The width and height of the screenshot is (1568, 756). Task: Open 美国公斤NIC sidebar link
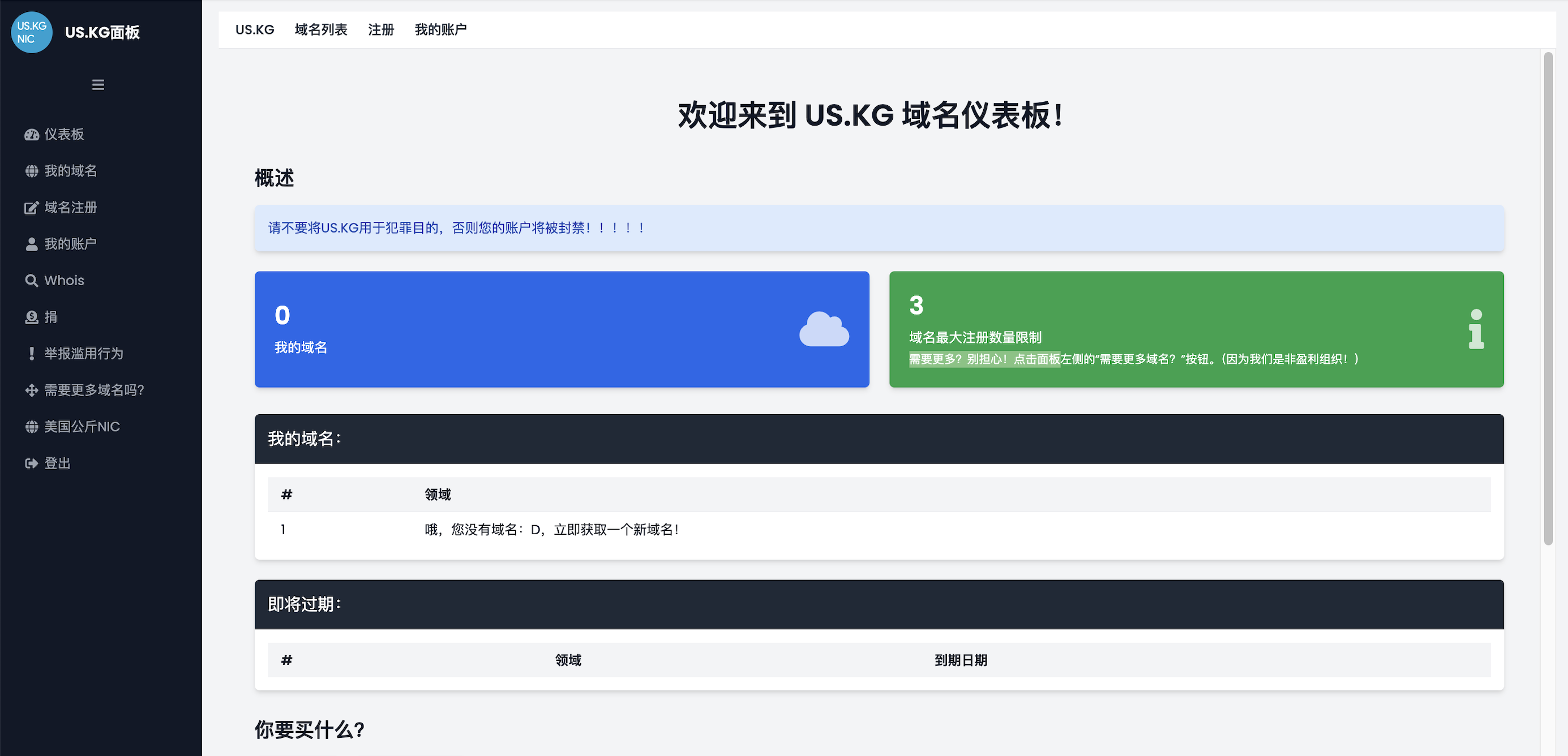tap(82, 427)
